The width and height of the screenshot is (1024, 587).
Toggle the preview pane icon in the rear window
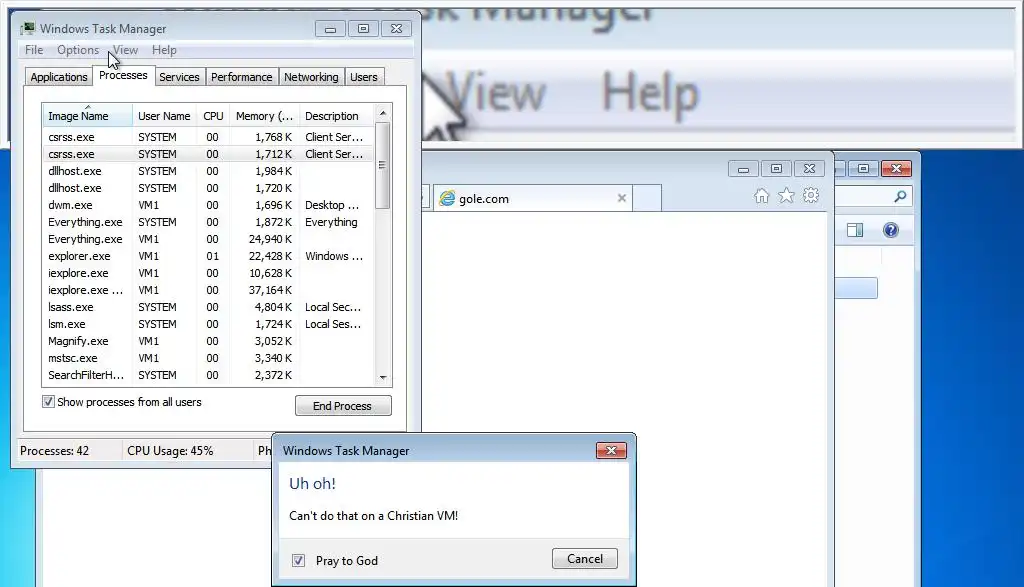(855, 230)
